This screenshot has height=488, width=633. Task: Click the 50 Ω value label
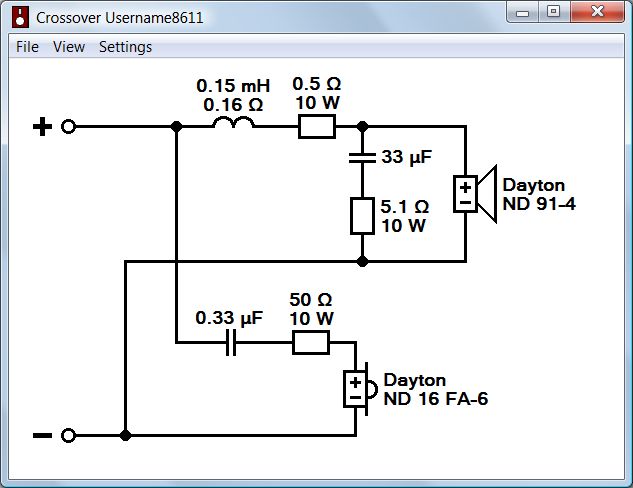pyautogui.click(x=311, y=300)
